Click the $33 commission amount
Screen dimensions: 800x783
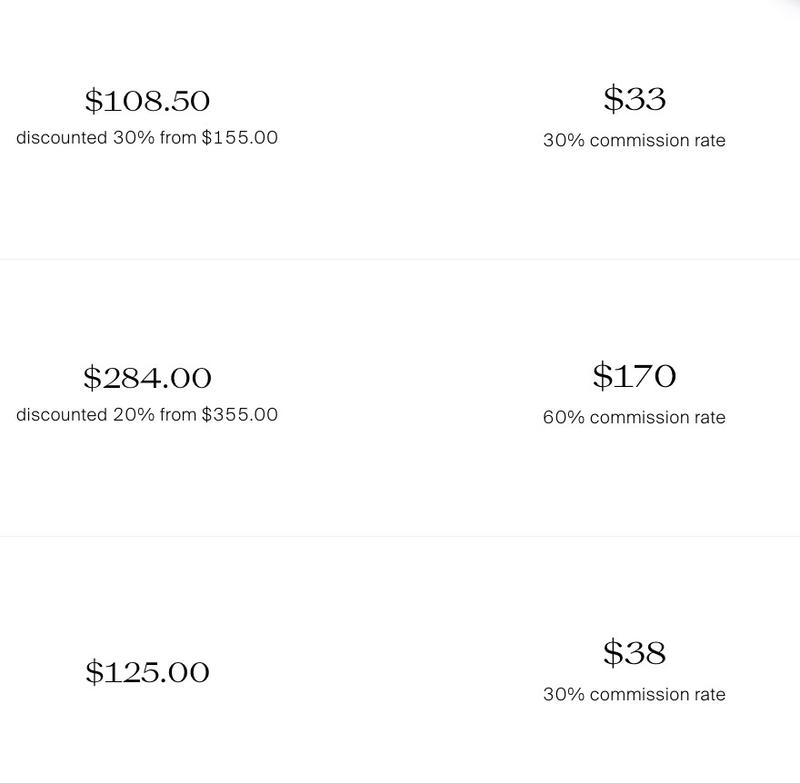634,99
